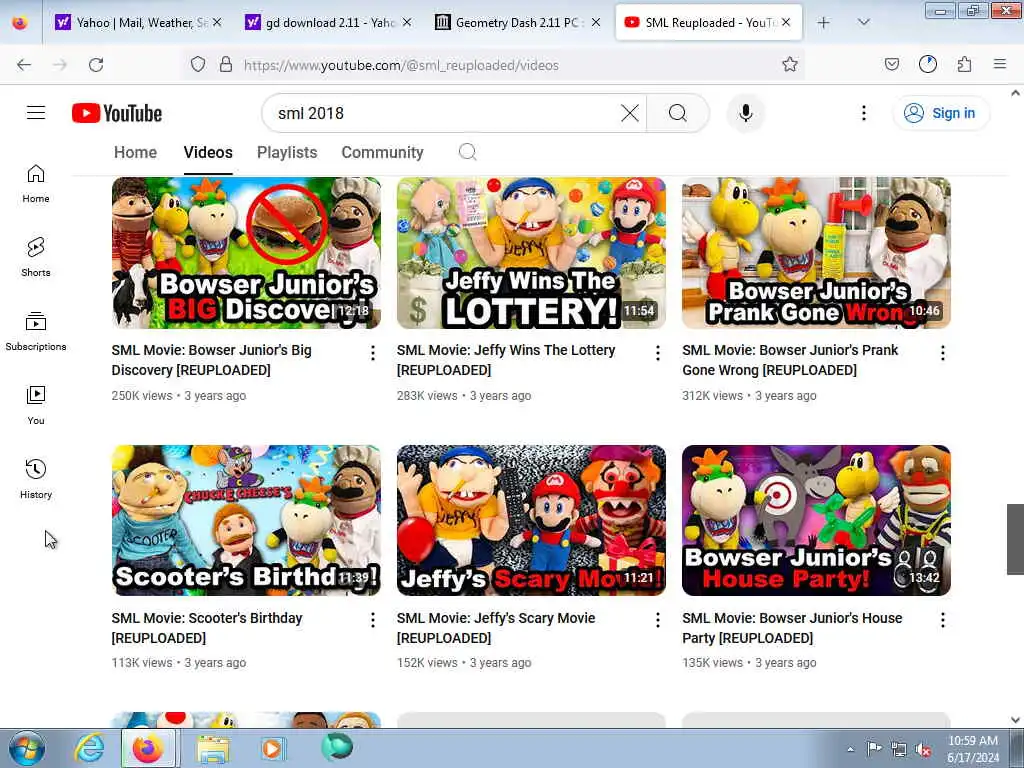
Task: Close the Geometry Dash 2.11 PC tab
Action: [596, 23]
